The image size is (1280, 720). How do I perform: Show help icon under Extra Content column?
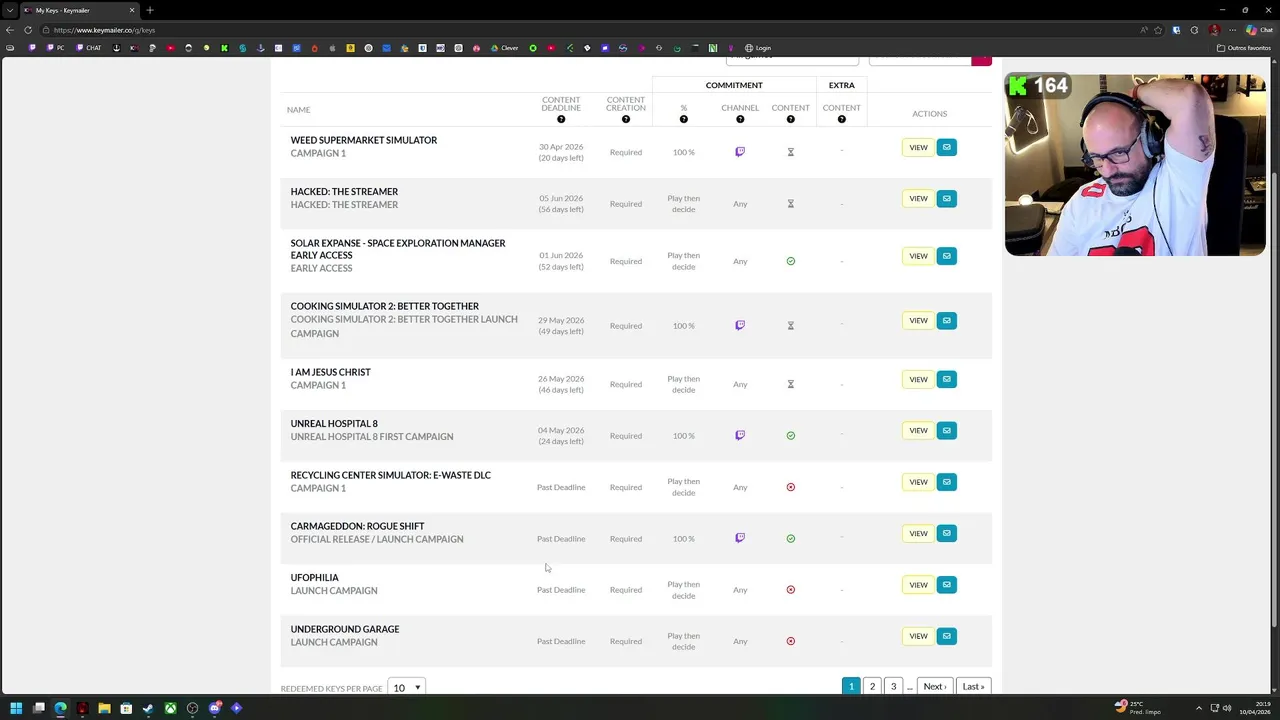pos(841,119)
